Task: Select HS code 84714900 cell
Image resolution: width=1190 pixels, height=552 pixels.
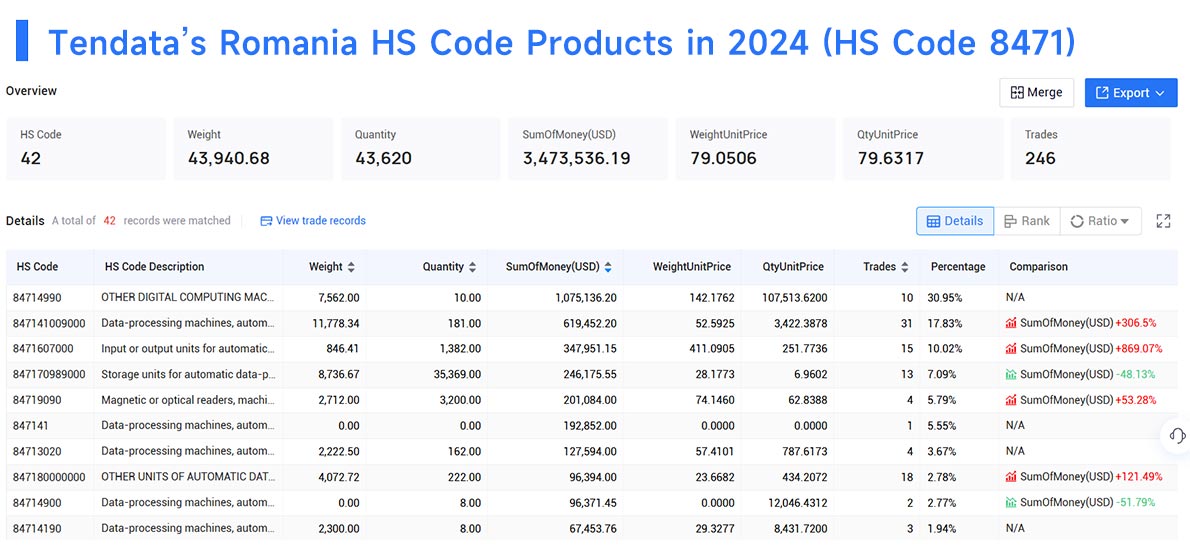Action: [37, 502]
